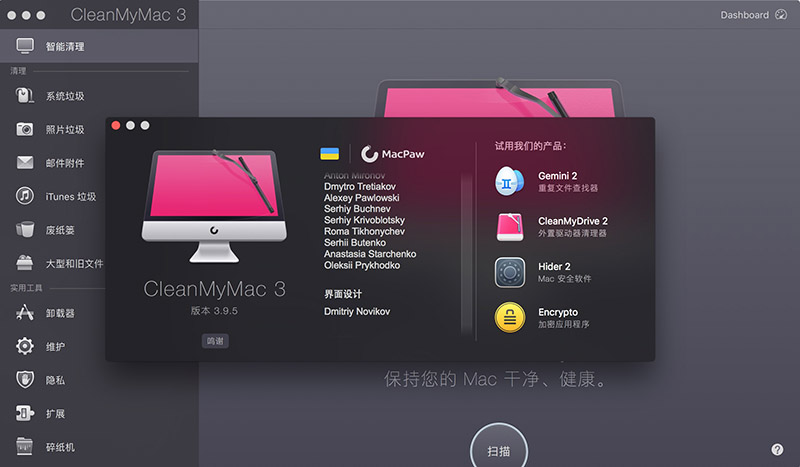Click the CleanMyMac iMac artwork in About window

tap(214, 206)
